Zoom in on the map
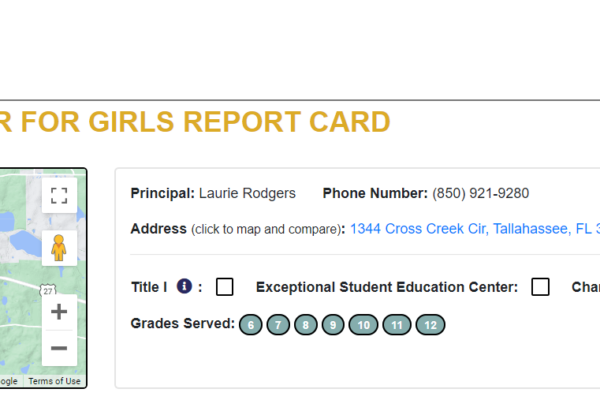 [59, 312]
